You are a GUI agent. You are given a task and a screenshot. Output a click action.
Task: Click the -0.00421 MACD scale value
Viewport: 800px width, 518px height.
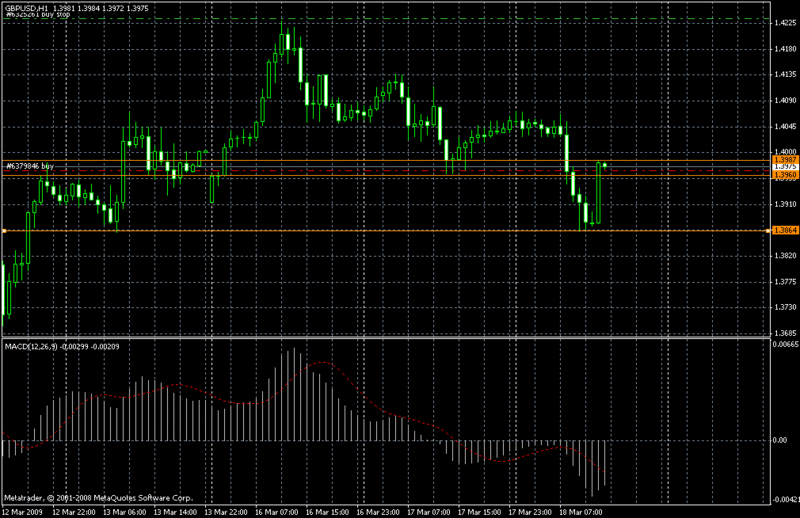(x=784, y=499)
